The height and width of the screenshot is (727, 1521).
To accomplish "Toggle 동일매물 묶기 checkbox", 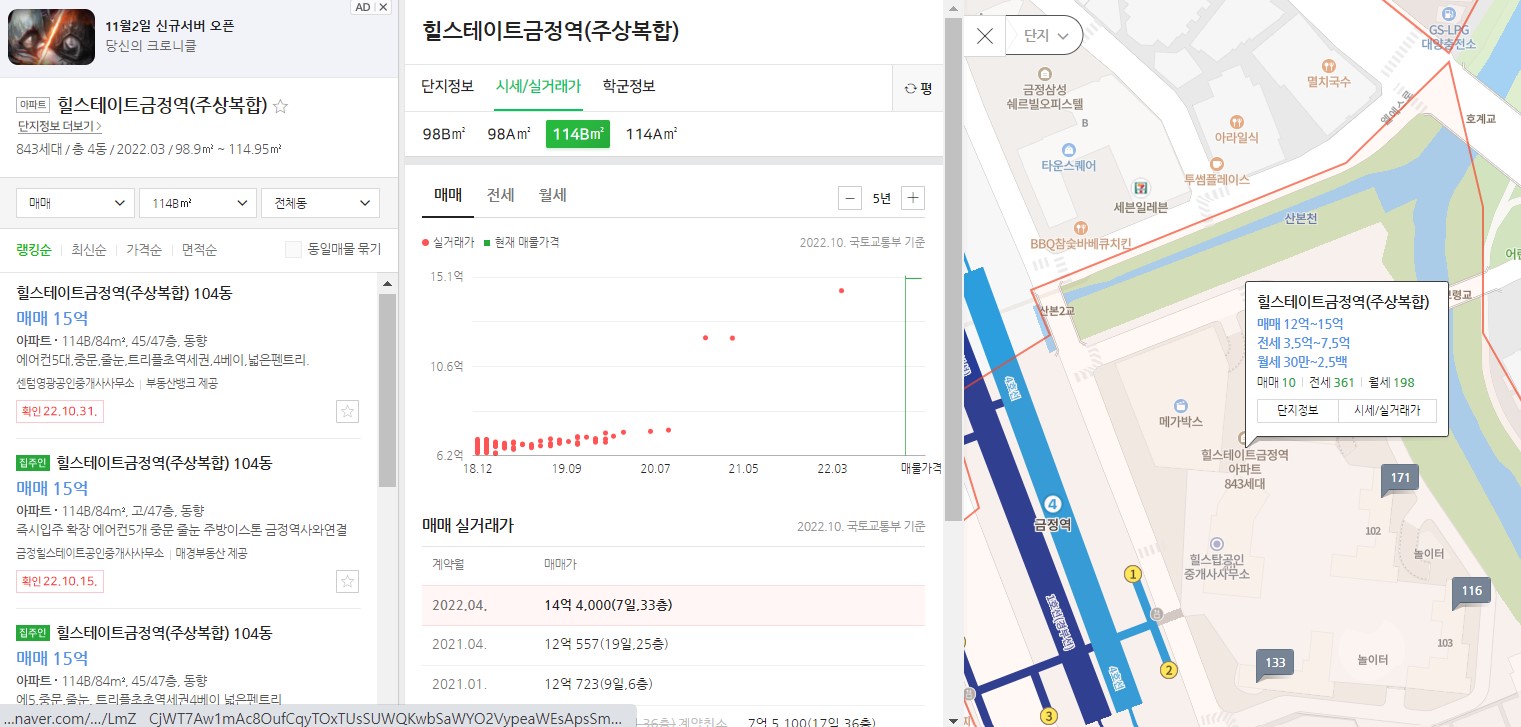I will click(293, 249).
